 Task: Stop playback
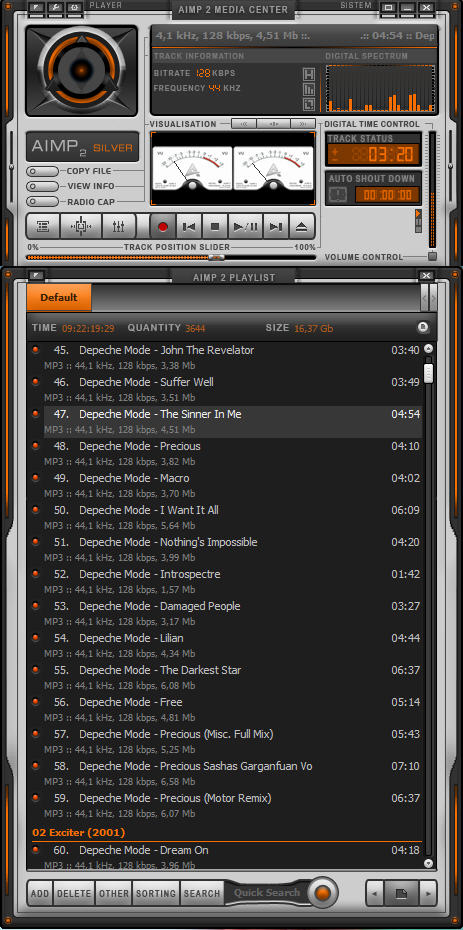(x=215, y=227)
